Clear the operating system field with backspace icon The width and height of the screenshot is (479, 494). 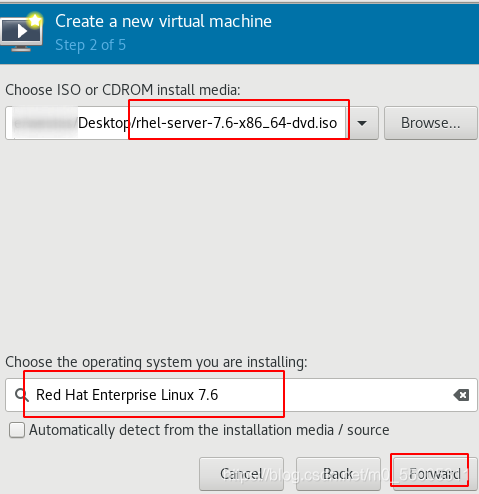coord(461,395)
